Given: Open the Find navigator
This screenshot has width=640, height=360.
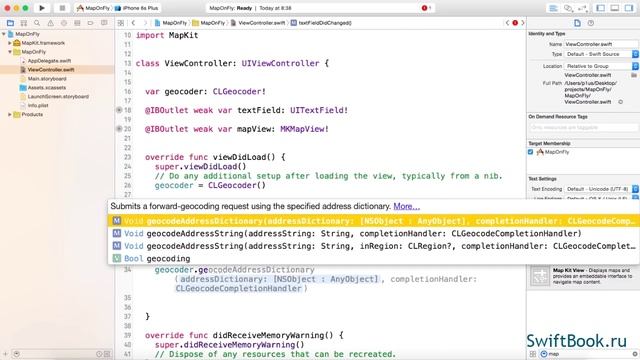Looking at the screenshot, I should coord(37,23).
